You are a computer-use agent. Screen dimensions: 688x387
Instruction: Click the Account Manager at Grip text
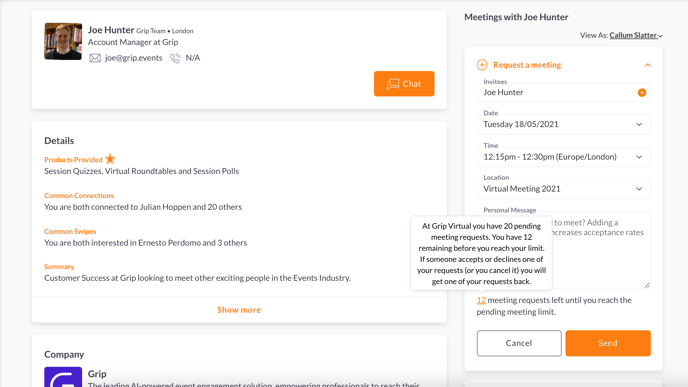[x=133, y=42]
